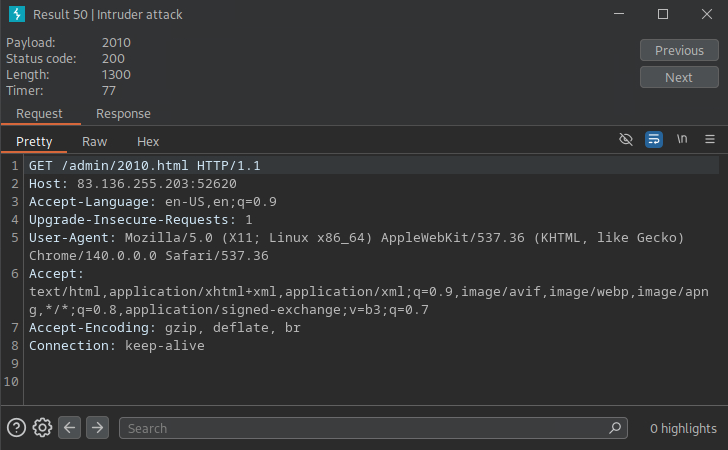Screen dimensions: 728x450
Task: Click the Previous result button
Action: [x=679, y=50]
